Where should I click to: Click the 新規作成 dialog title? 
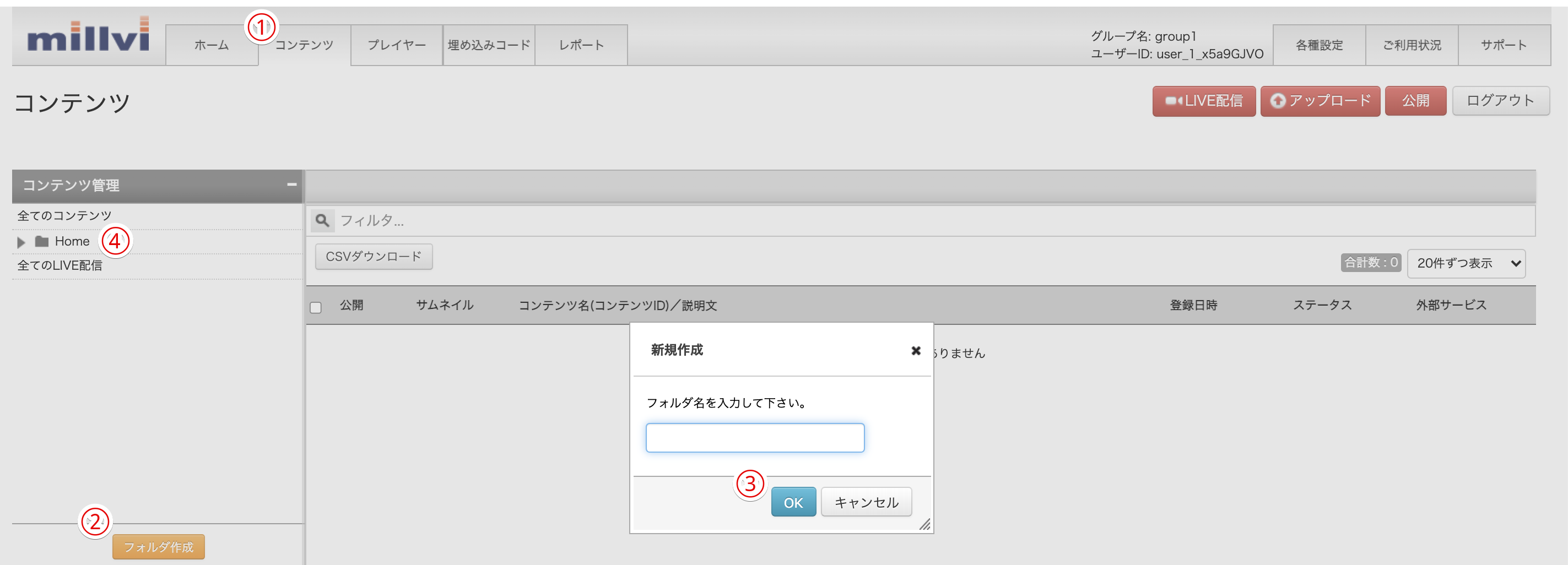677,350
